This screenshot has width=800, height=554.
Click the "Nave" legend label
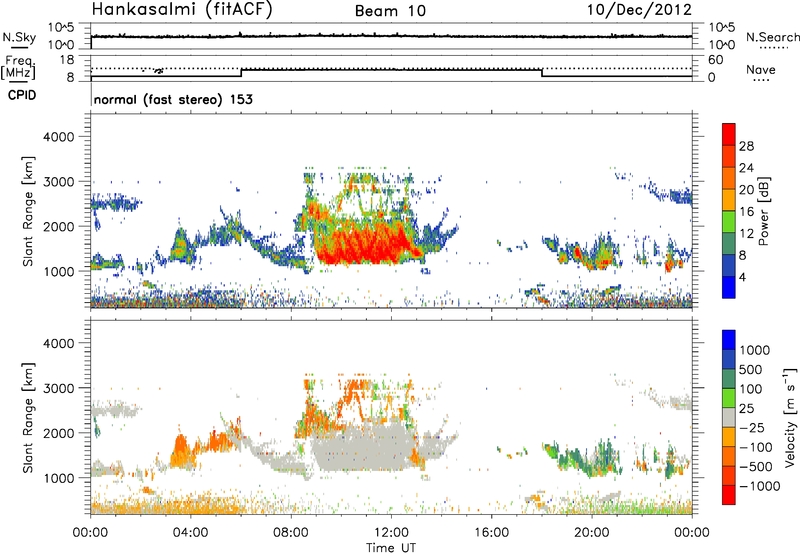click(760, 69)
